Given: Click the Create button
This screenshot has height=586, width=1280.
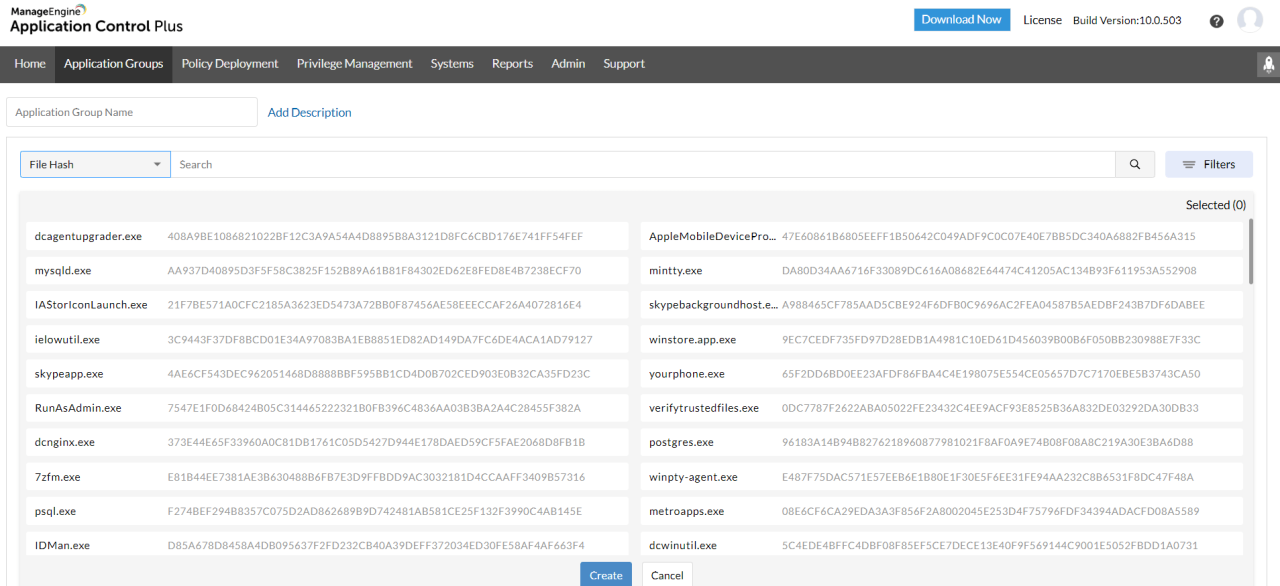Looking at the screenshot, I should (x=605, y=574).
